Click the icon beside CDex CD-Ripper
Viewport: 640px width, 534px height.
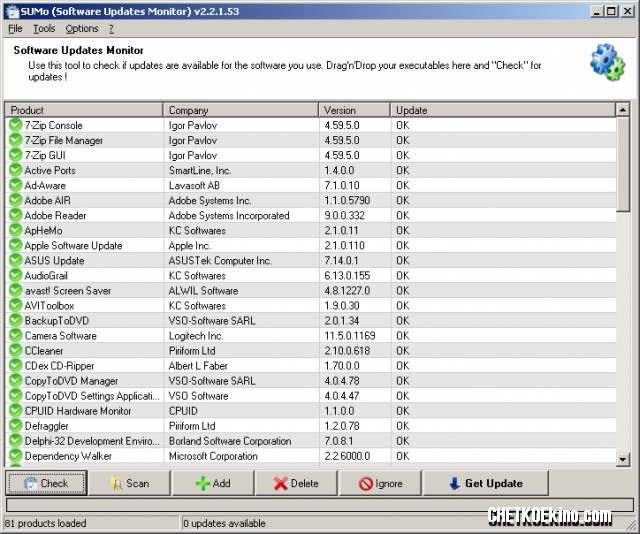pyautogui.click(x=16, y=365)
